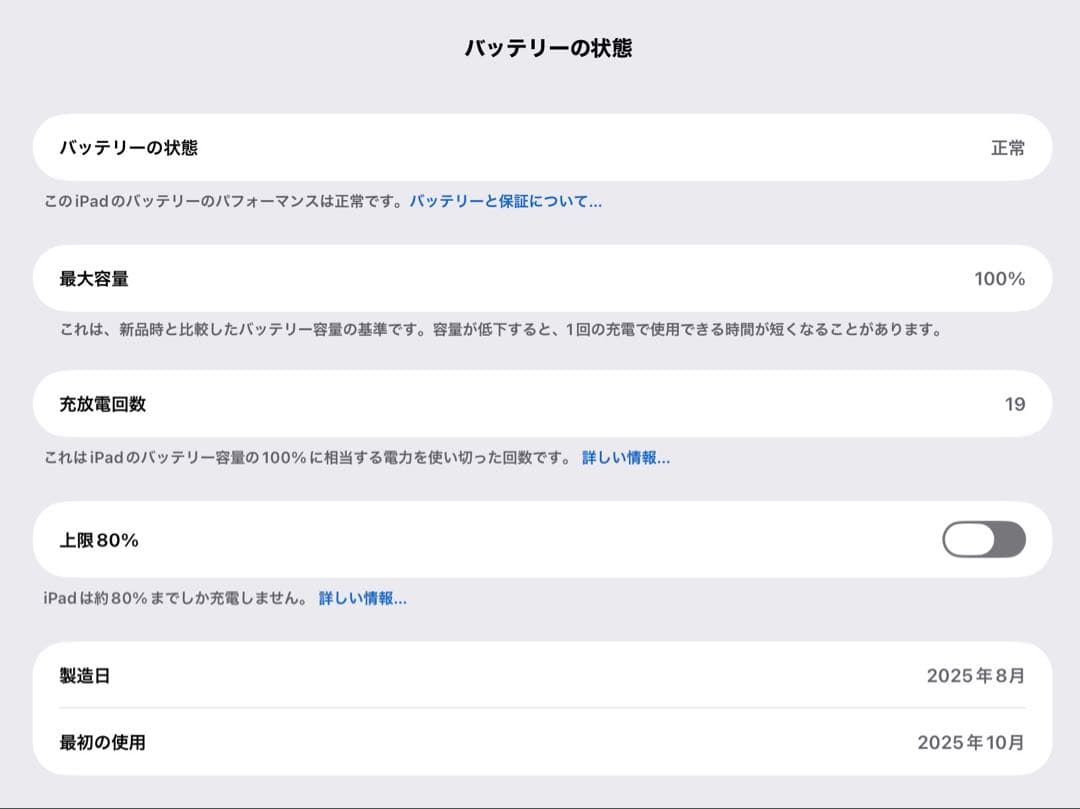Select the バッテリーの状態 row showing 正常

click(x=540, y=147)
